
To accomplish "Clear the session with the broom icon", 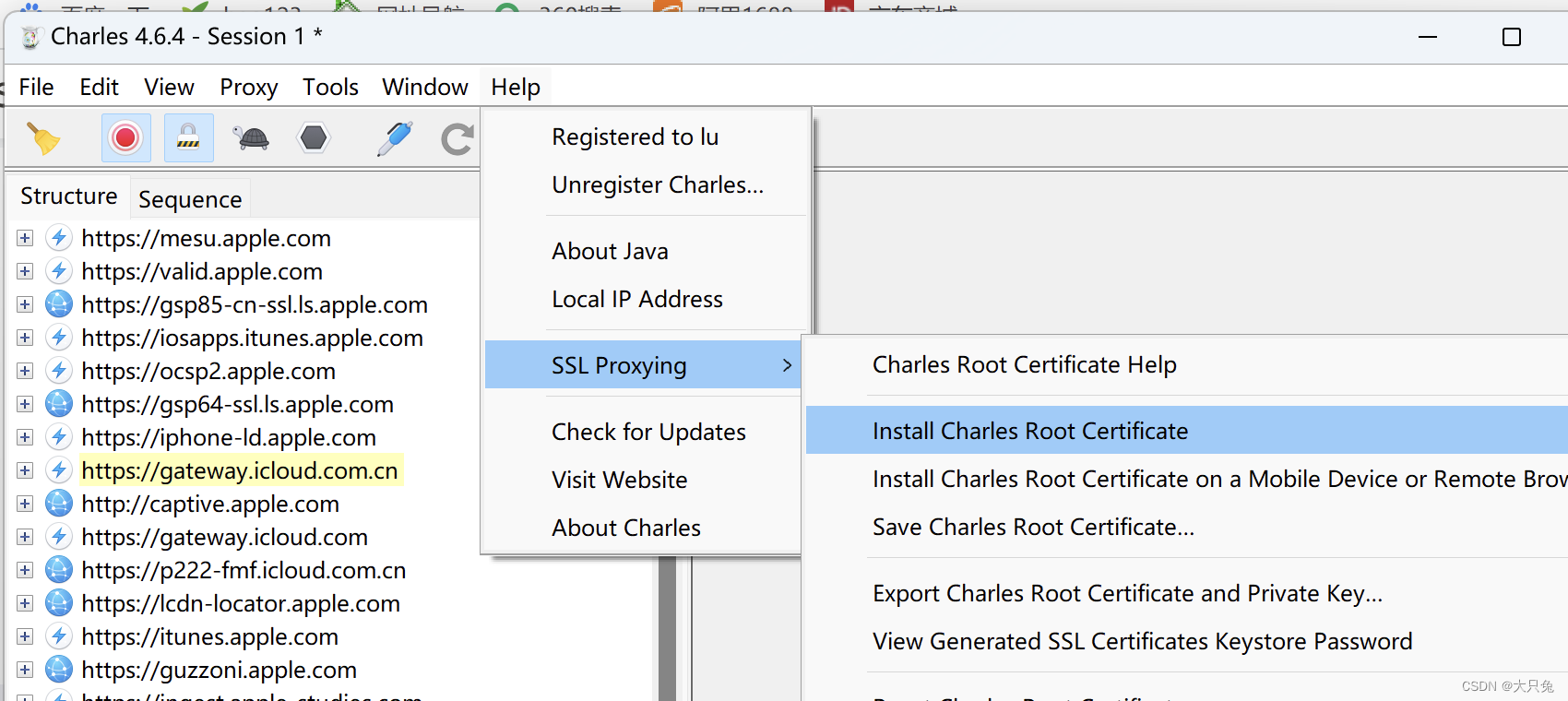I will pos(42,138).
